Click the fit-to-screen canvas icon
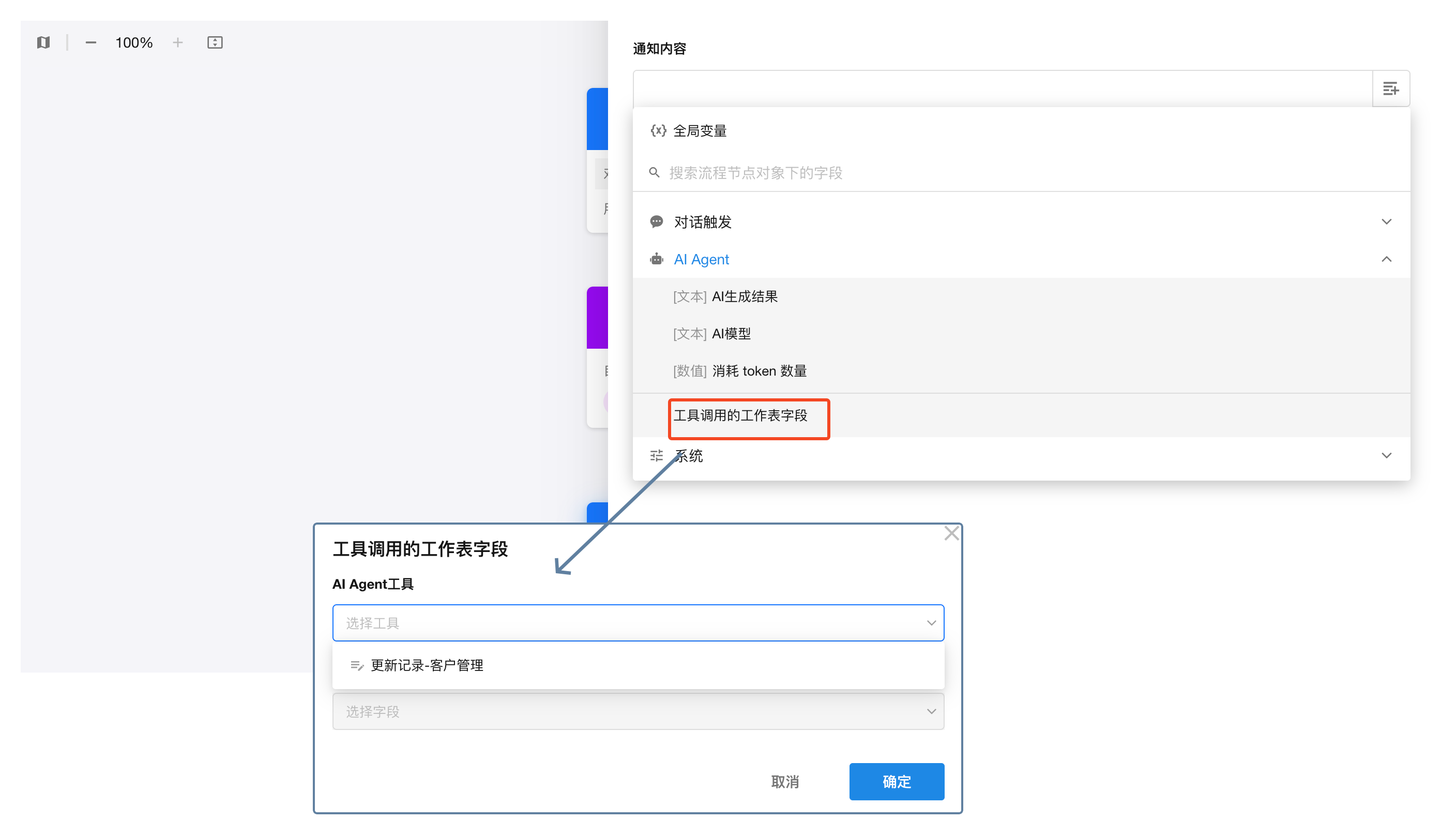 [x=215, y=42]
